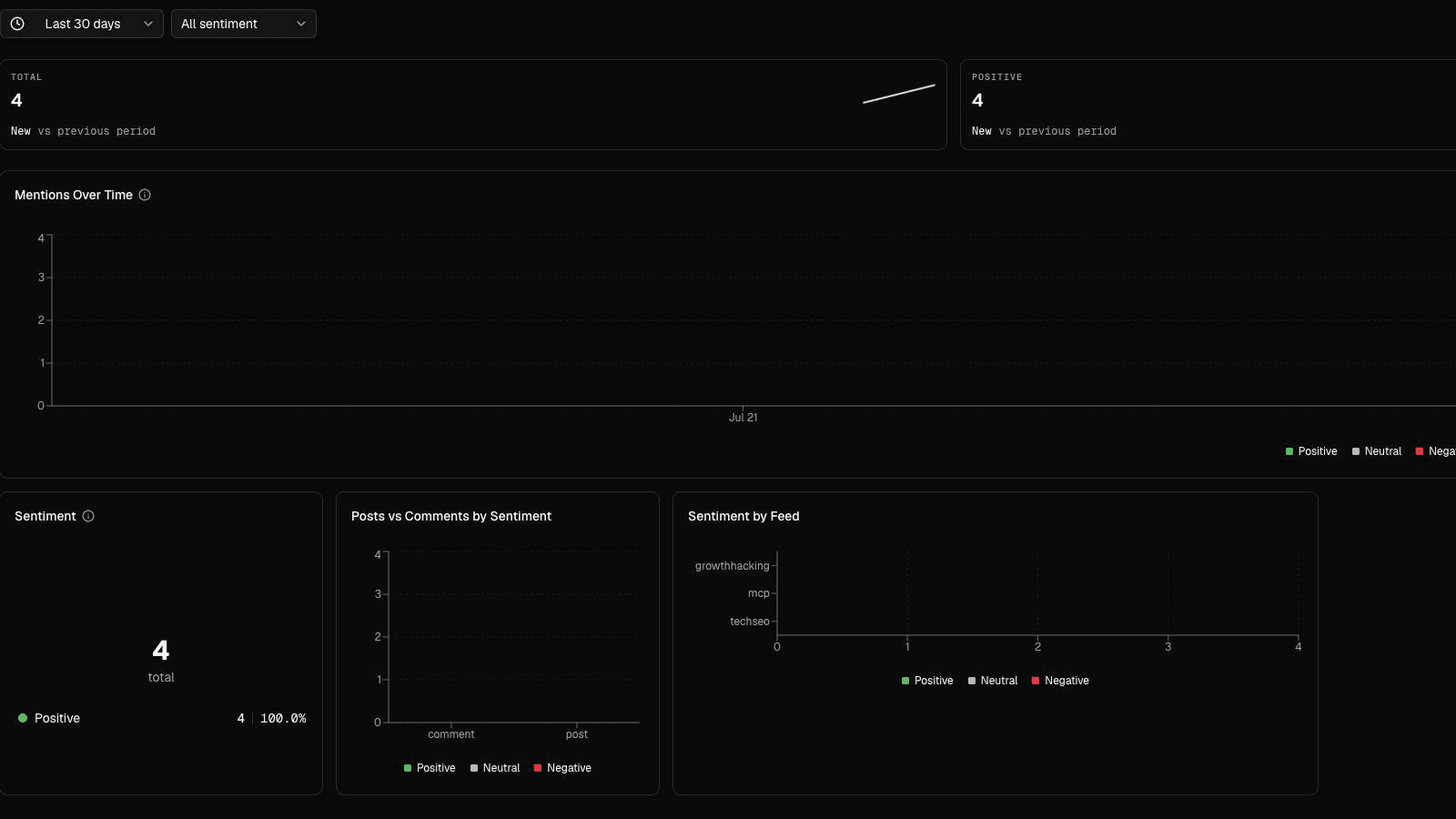Click the clock icon in date filter

[17, 24]
